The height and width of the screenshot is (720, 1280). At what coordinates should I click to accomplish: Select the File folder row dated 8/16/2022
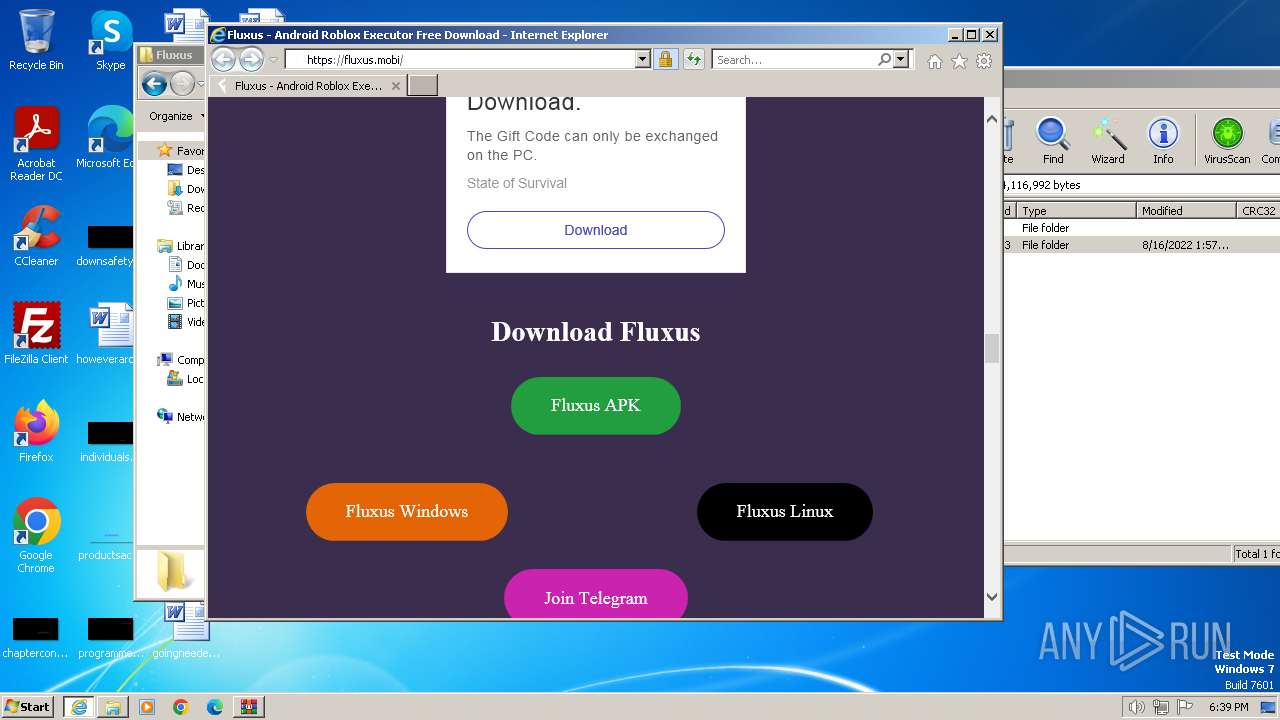1141,245
